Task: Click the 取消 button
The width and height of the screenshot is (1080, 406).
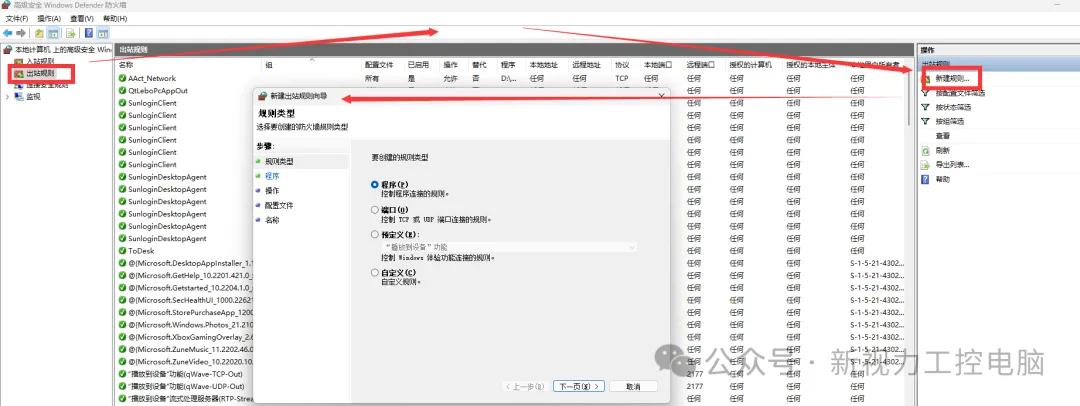Action: 634,386
